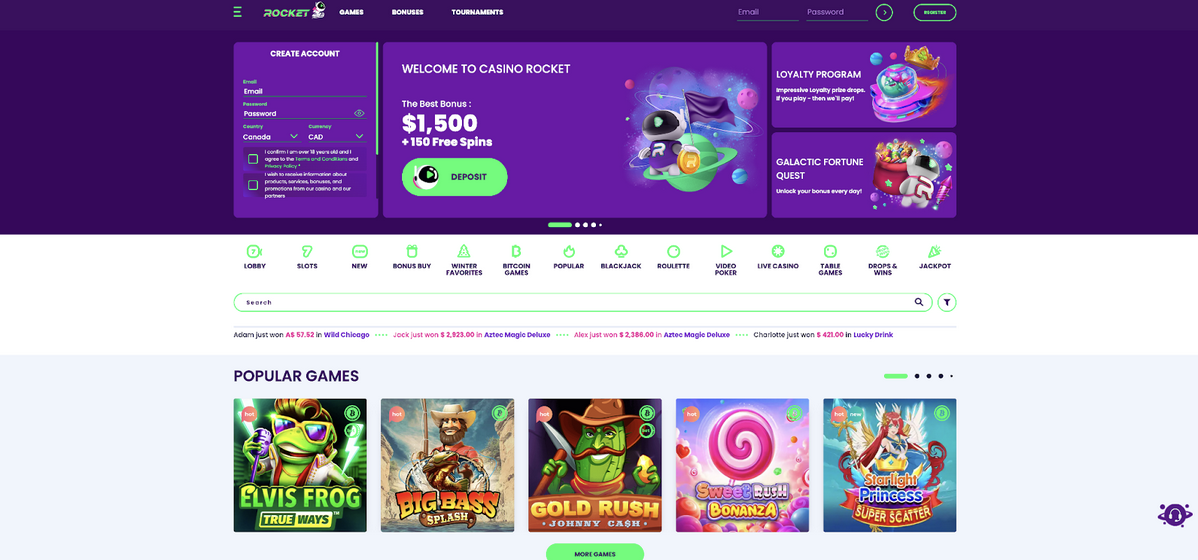This screenshot has height=560, width=1198.
Task: Select second dot of banner carousel
Action: pyautogui.click(x=577, y=225)
